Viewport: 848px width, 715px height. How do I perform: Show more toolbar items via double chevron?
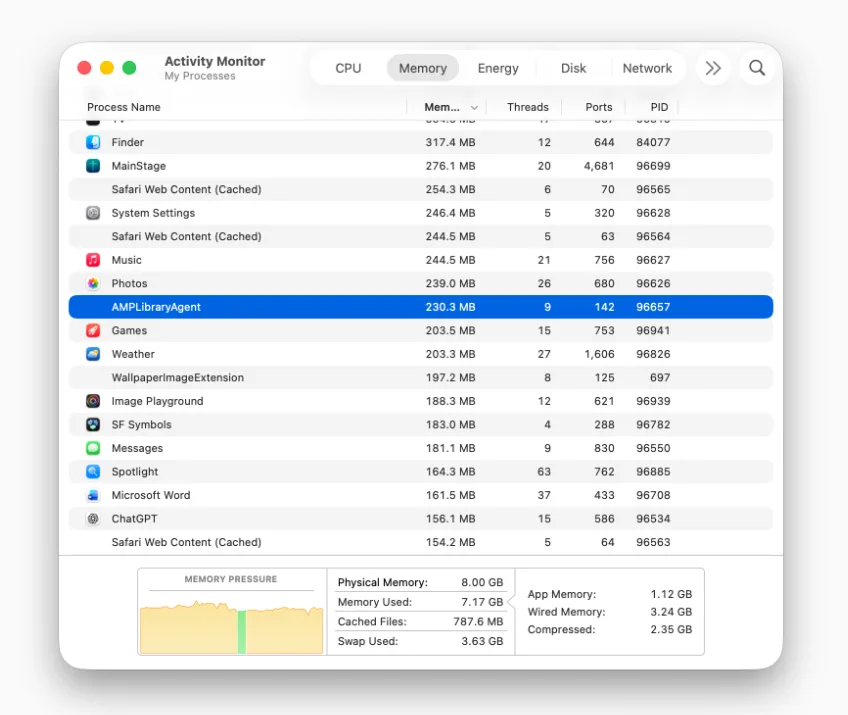tap(713, 68)
